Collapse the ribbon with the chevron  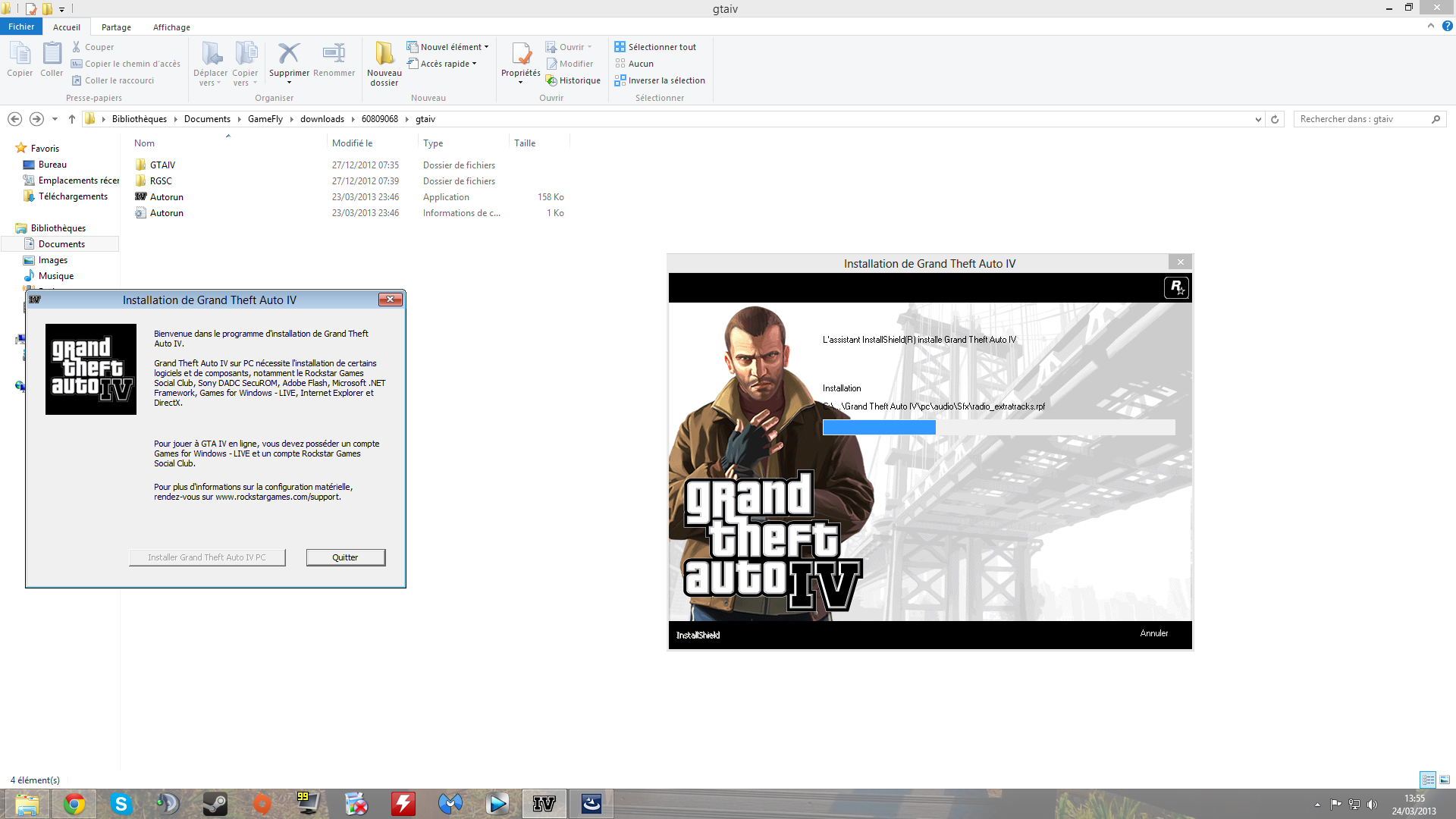(1431, 26)
